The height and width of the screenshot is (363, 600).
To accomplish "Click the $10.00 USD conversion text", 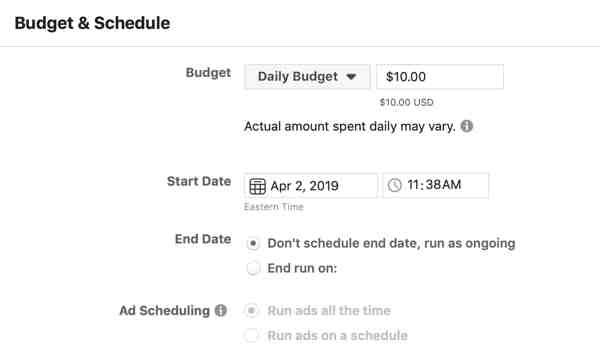I will pos(406,102).
